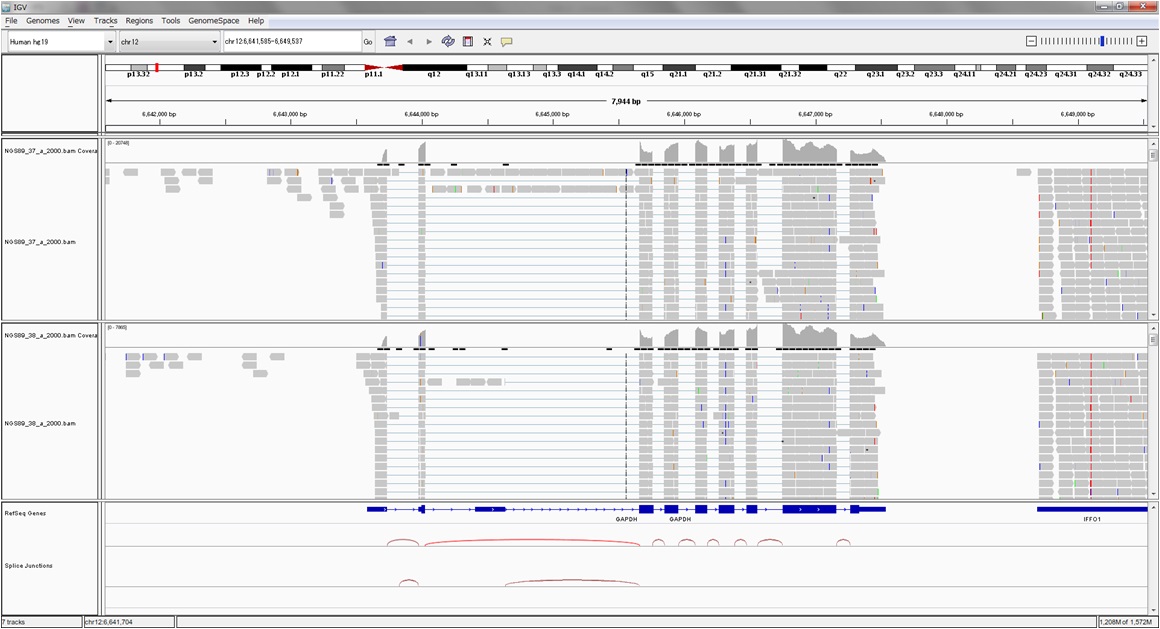Click the zoom in plus icon
Viewport: 1160px width, 629px height.
(1142, 41)
